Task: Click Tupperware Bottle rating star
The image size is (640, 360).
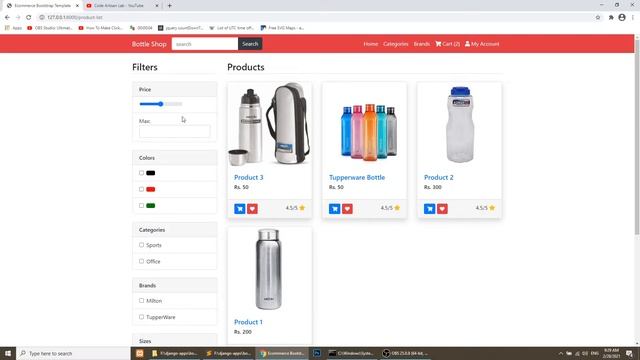Action: 397,208
